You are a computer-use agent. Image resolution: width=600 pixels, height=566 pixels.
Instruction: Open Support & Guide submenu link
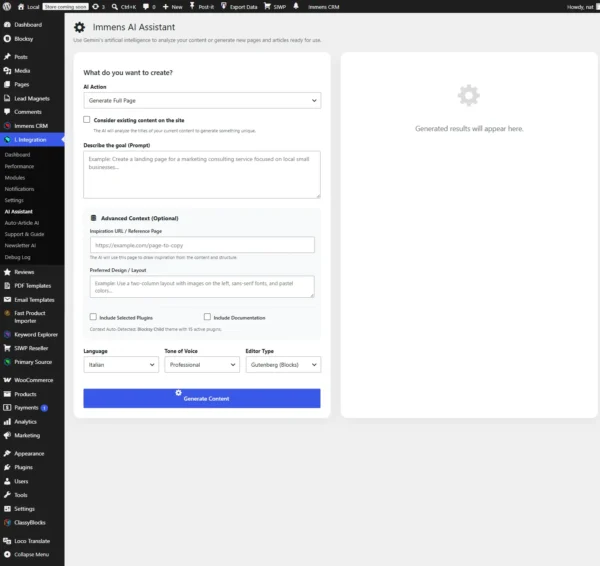24,234
